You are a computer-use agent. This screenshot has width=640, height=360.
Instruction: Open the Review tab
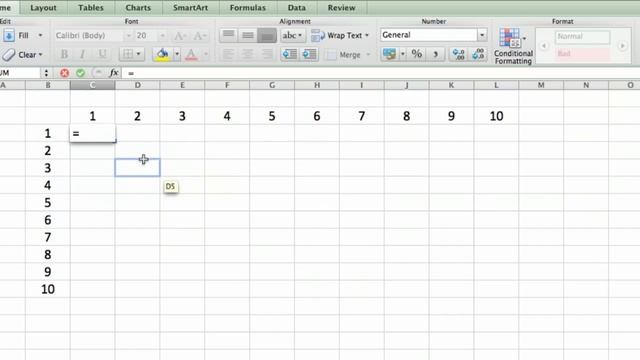point(341,8)
